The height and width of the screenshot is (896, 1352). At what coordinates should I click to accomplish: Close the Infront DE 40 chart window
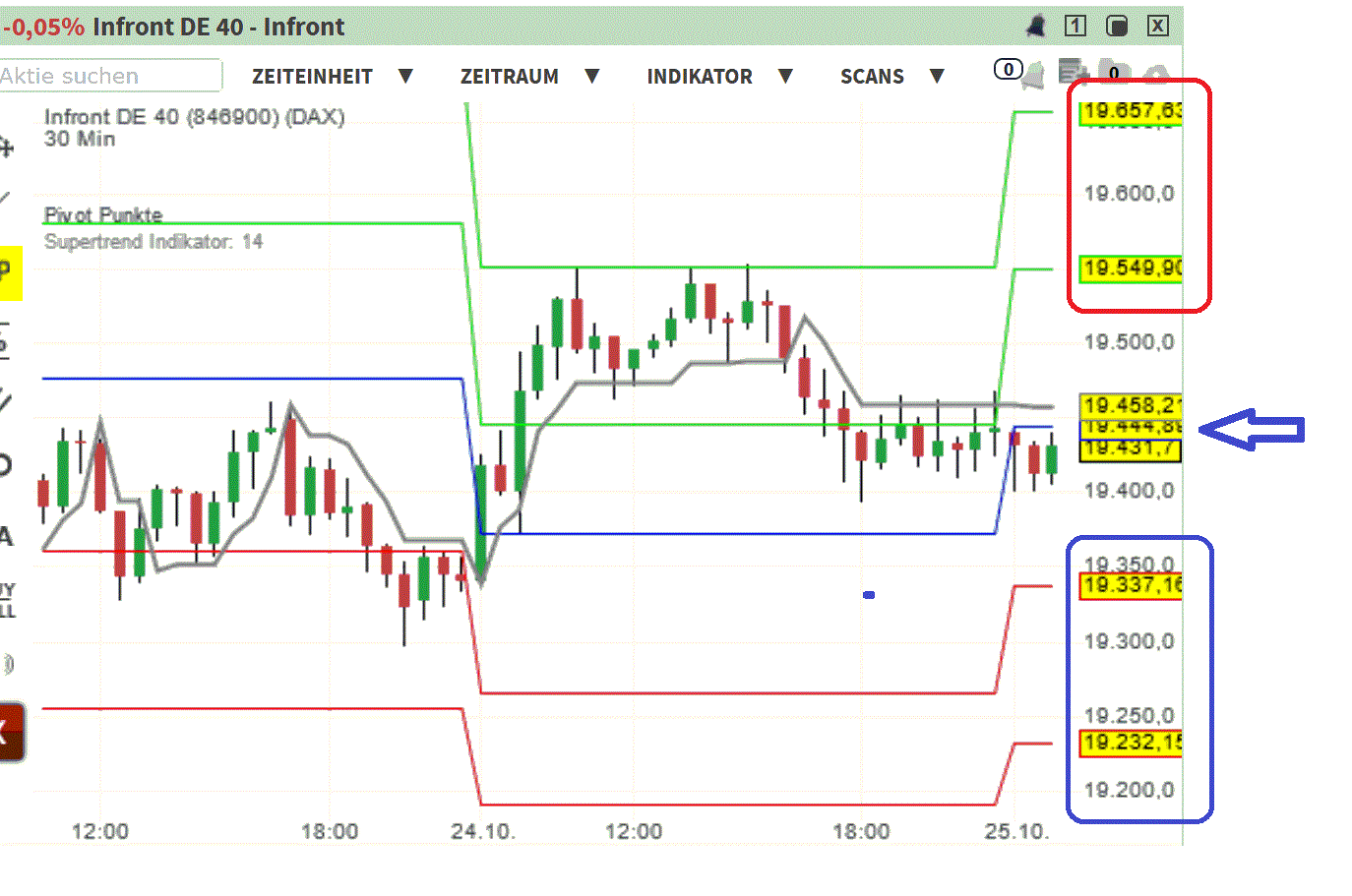tap(1158, 27)
